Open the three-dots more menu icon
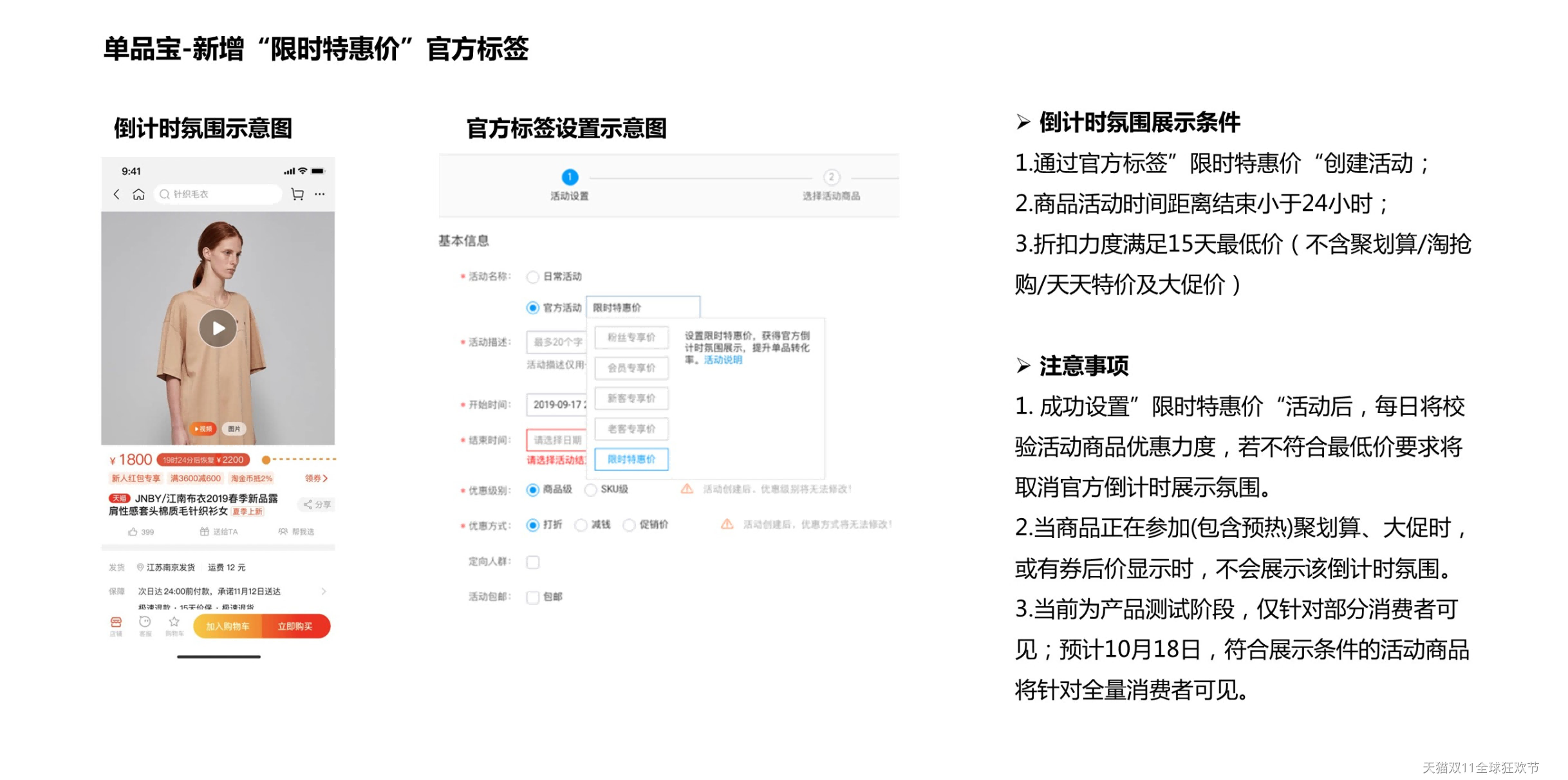 click(320, 194)
